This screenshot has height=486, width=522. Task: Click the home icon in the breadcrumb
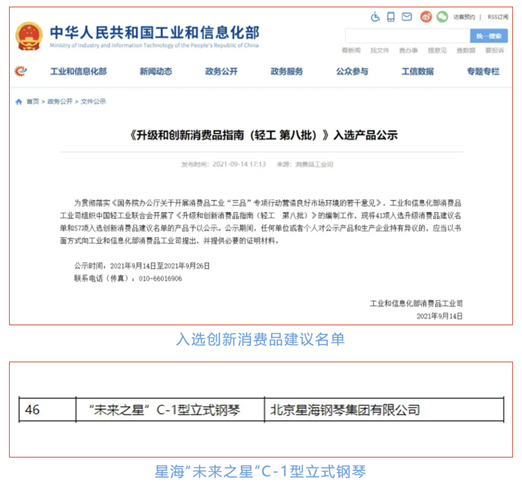pyautogui.click(x=19, y=102)
